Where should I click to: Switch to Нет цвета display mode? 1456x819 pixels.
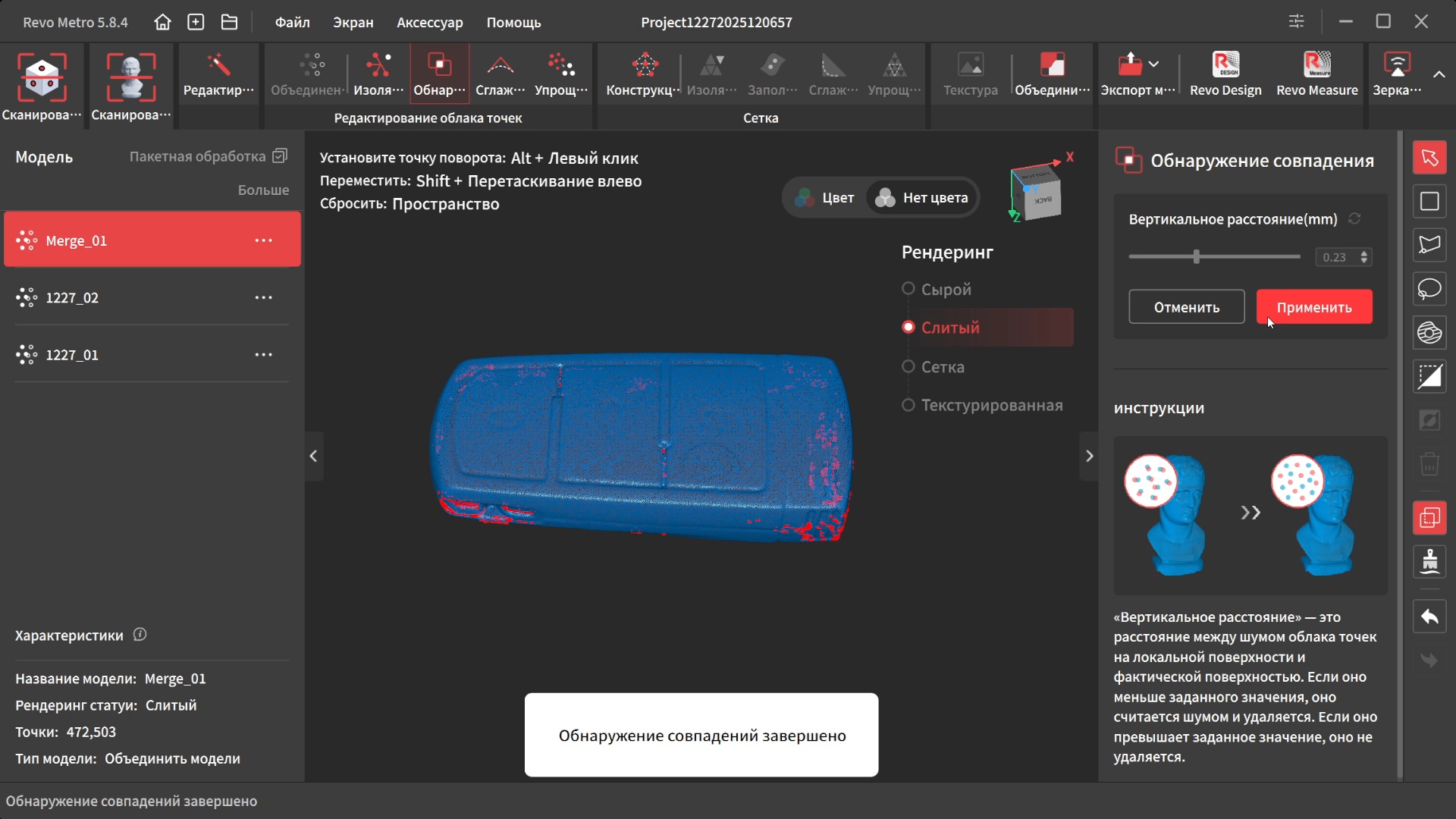click(x=923, y=198)
